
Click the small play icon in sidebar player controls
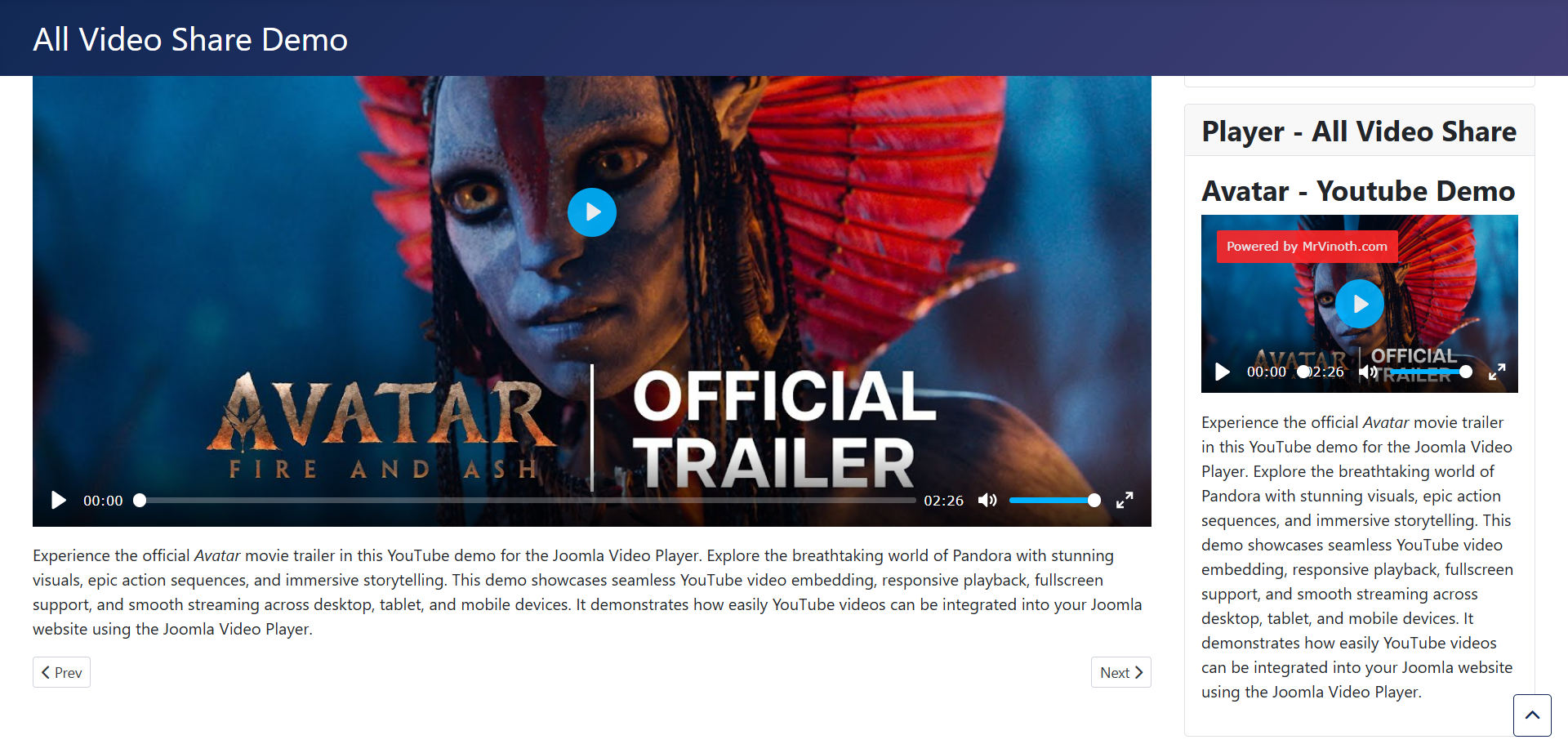pos(1223,372)
